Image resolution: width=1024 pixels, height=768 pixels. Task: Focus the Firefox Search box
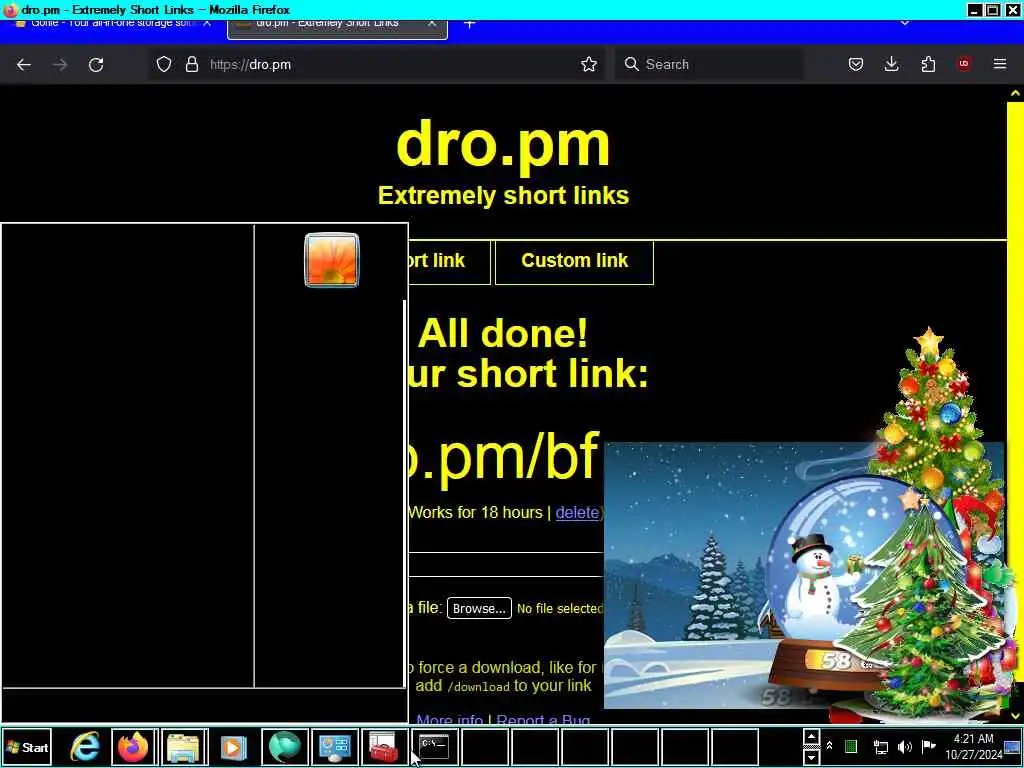(709, 64)
